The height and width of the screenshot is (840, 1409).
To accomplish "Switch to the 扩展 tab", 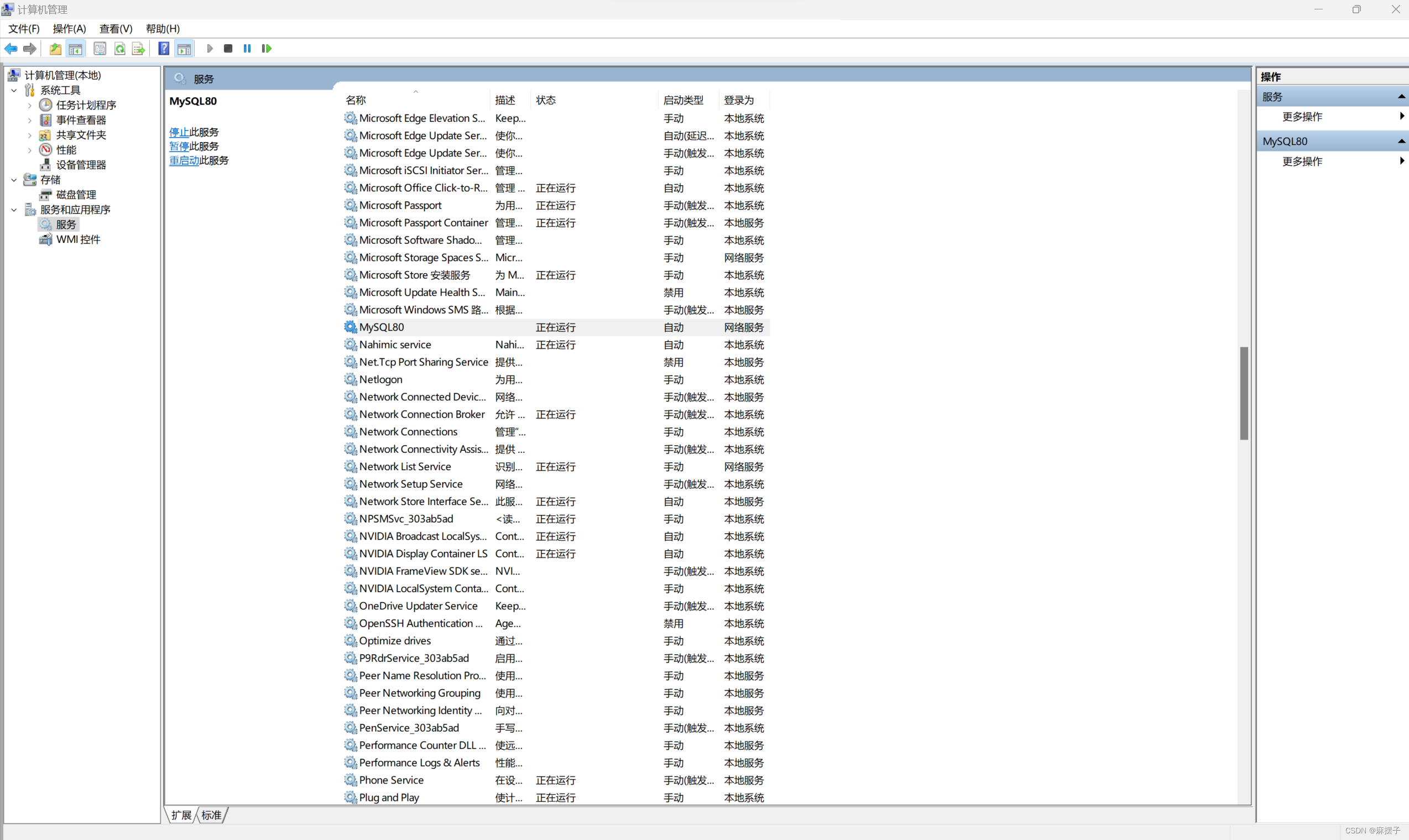I will 181,815.
